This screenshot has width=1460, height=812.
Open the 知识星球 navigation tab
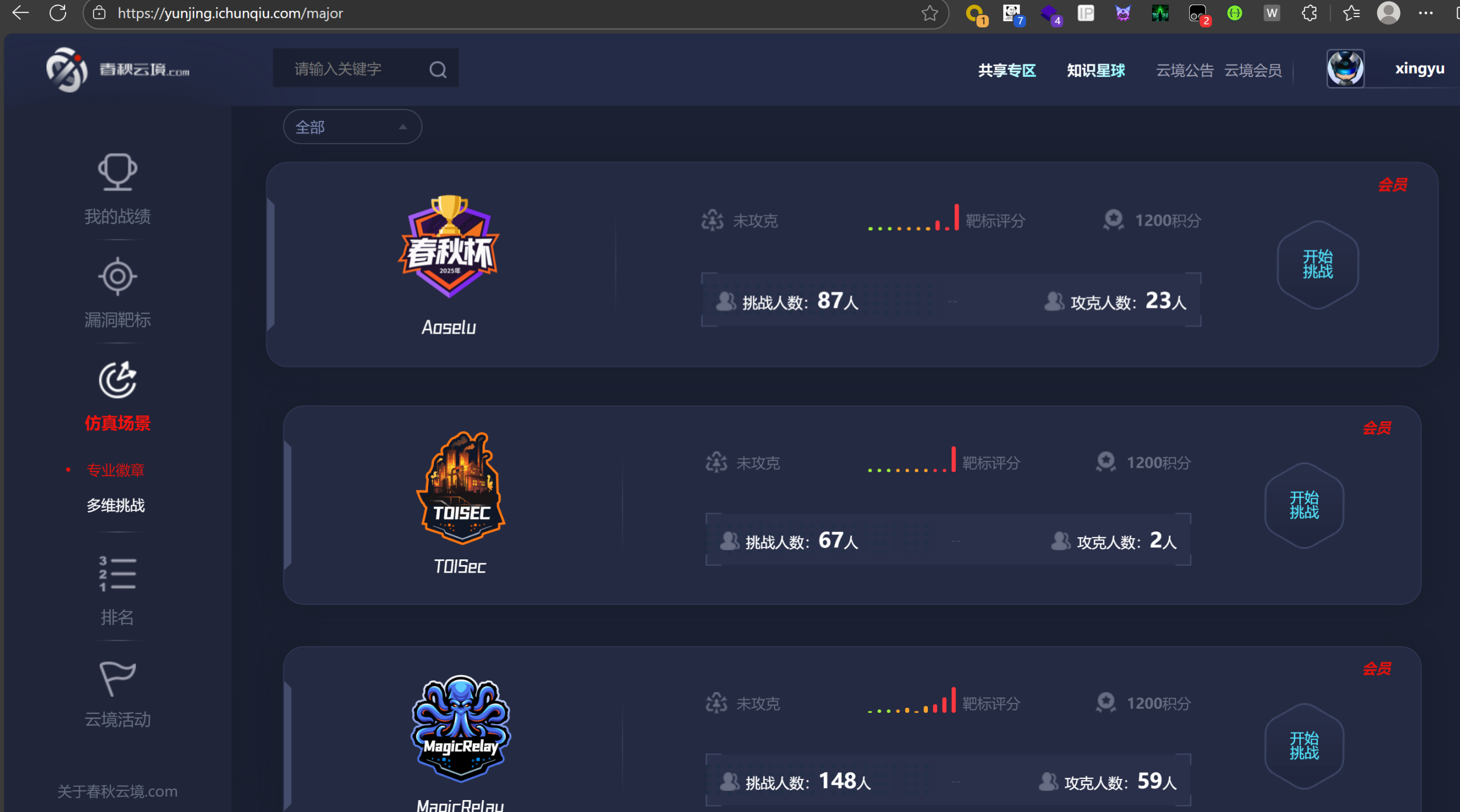(x=1096, y=70)
